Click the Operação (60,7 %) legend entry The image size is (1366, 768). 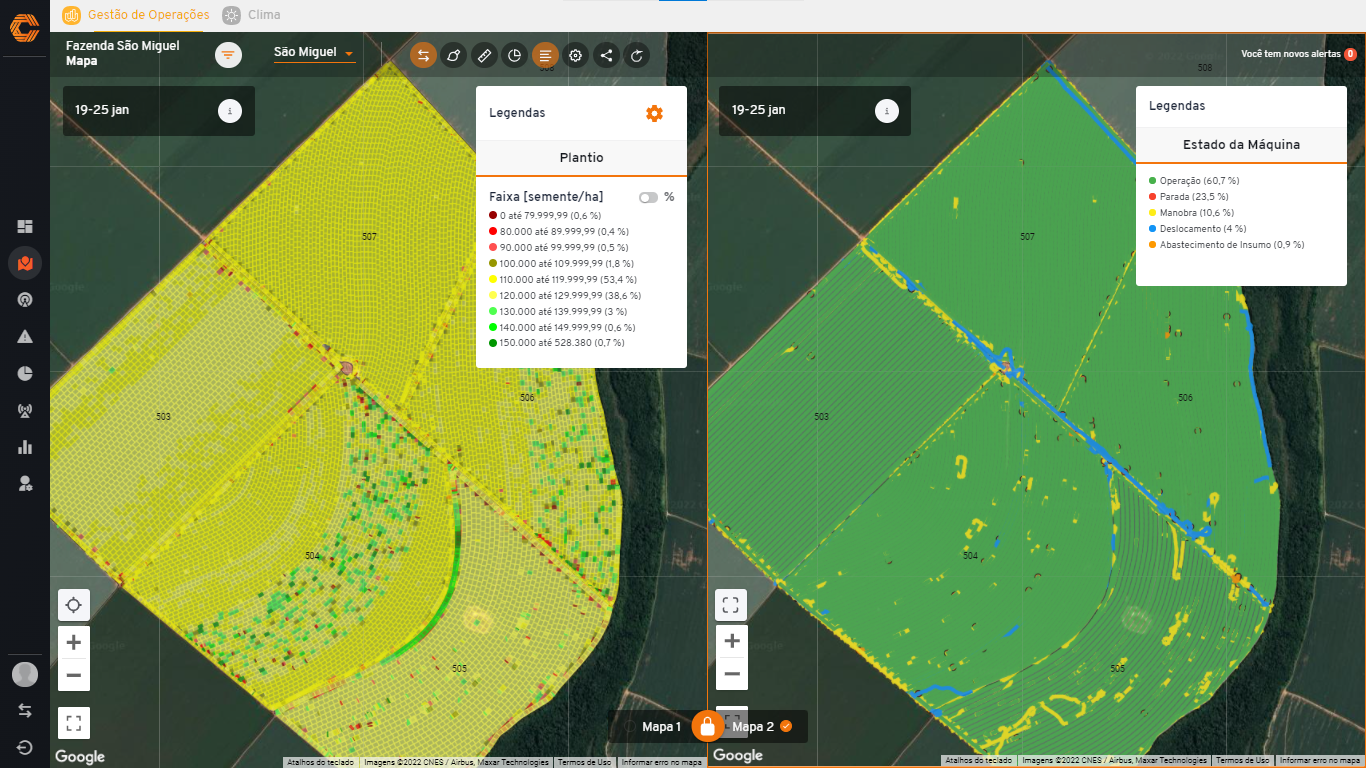[x=1194, y=181]
